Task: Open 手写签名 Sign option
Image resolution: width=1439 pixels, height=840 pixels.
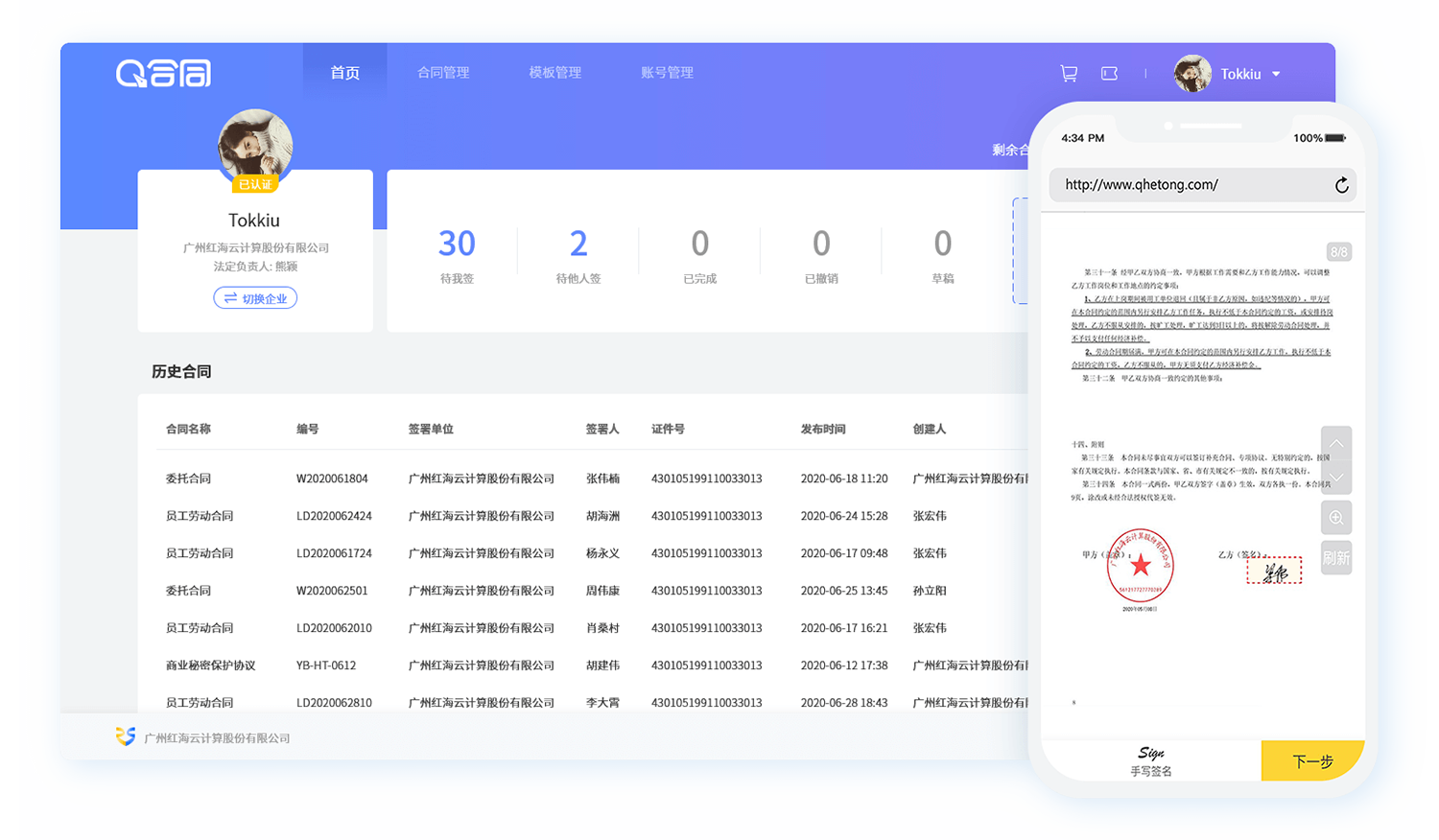Action: pos(1151,761)
